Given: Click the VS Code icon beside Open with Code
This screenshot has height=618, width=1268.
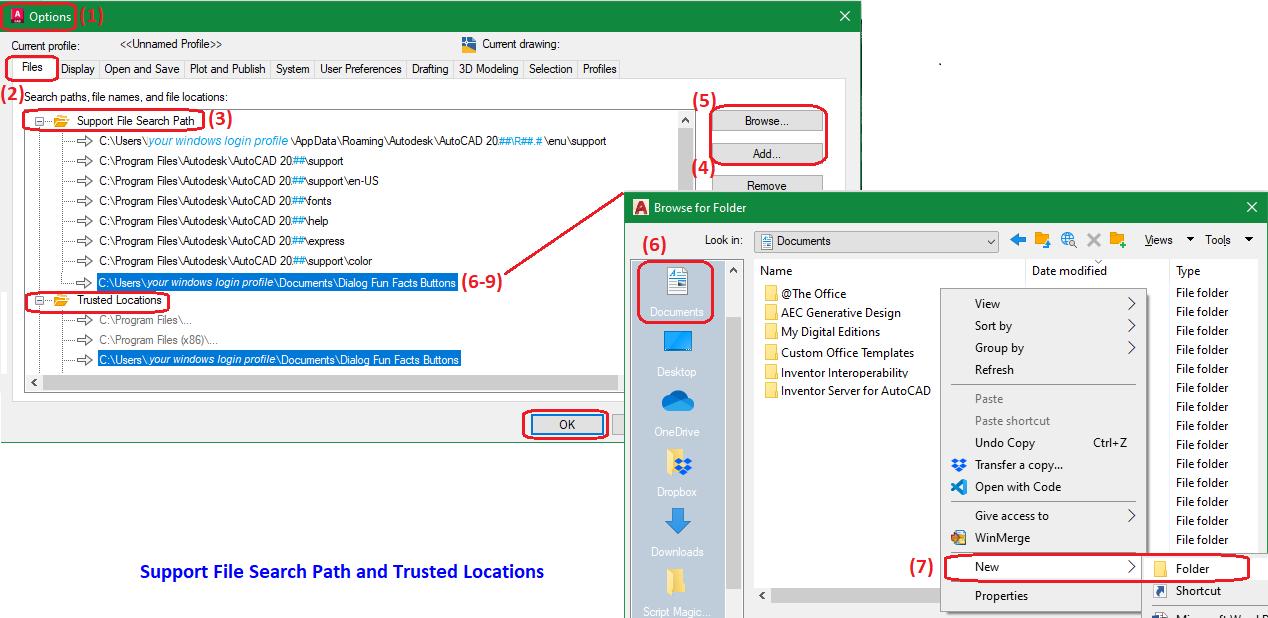Looking at the screenshot, I should pyautogui.click(x=959, y=487).
